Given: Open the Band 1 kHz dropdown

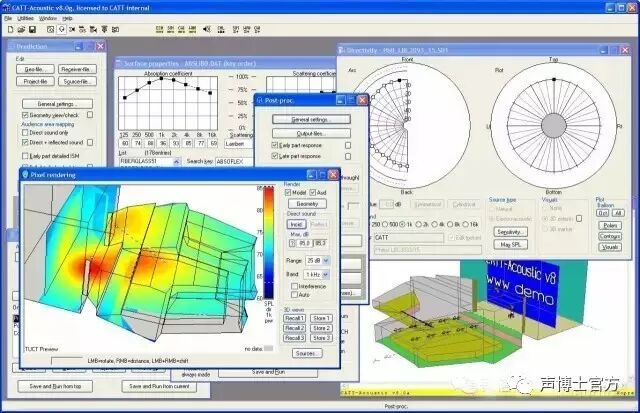Looking at the screenshot, I should click(x=326, y=275).
